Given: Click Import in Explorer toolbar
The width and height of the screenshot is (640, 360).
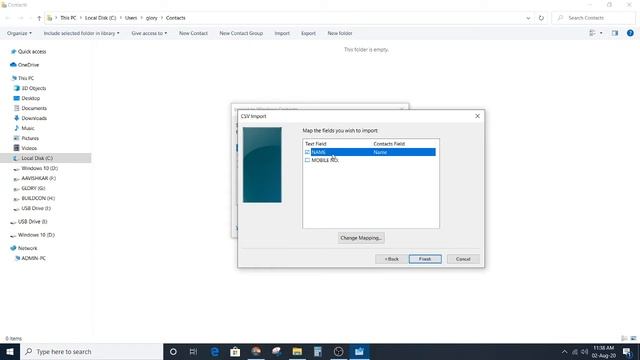Looking at the screenshot, I should [x=282, y=33].
